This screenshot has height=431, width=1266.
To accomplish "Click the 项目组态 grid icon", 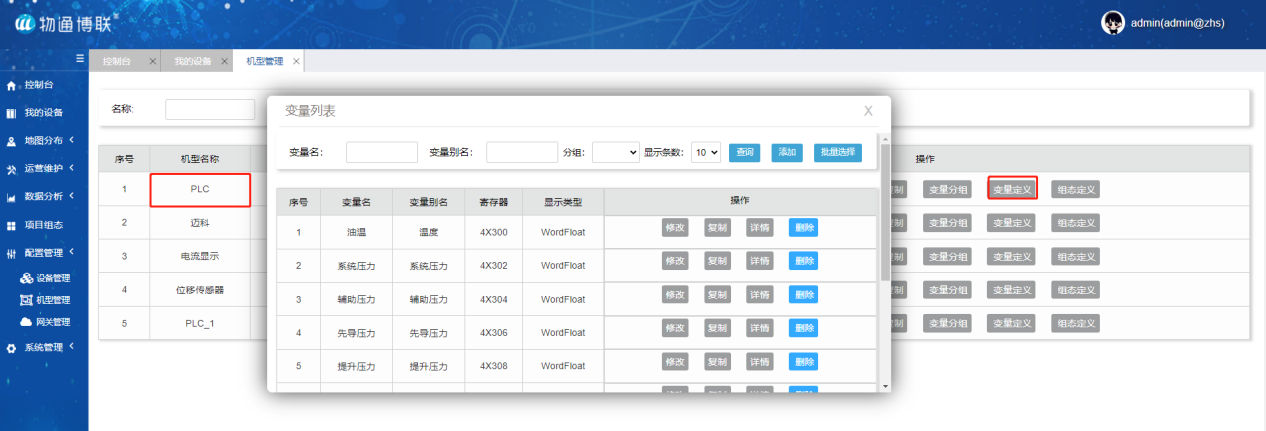I will [11, 226].
